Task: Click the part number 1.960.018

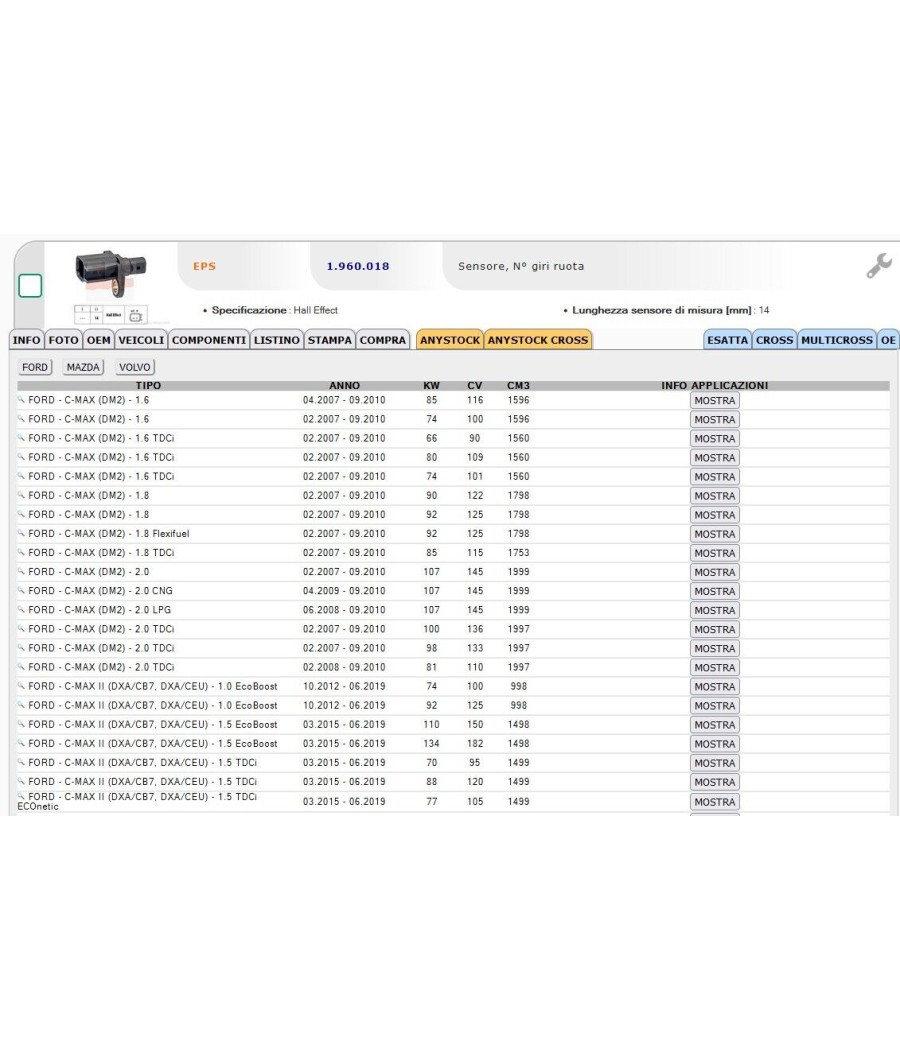Action: click(x=358, y=266)
